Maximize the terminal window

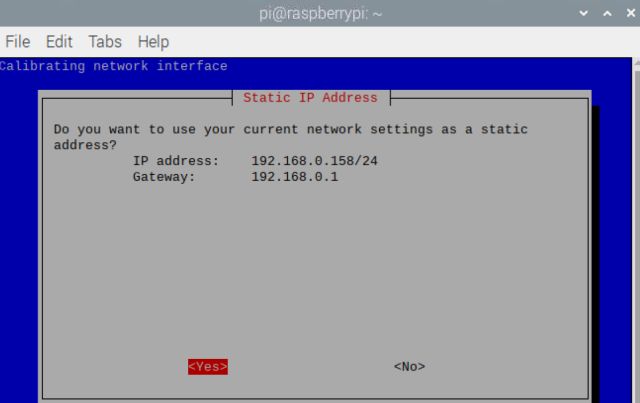tap(606, 14)
